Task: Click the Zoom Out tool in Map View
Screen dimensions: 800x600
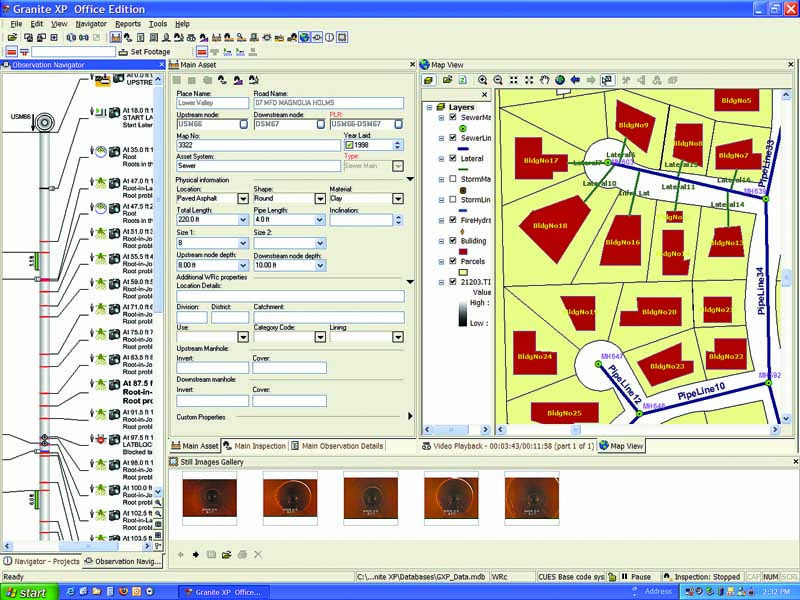Action: click(x=498, y=80)
